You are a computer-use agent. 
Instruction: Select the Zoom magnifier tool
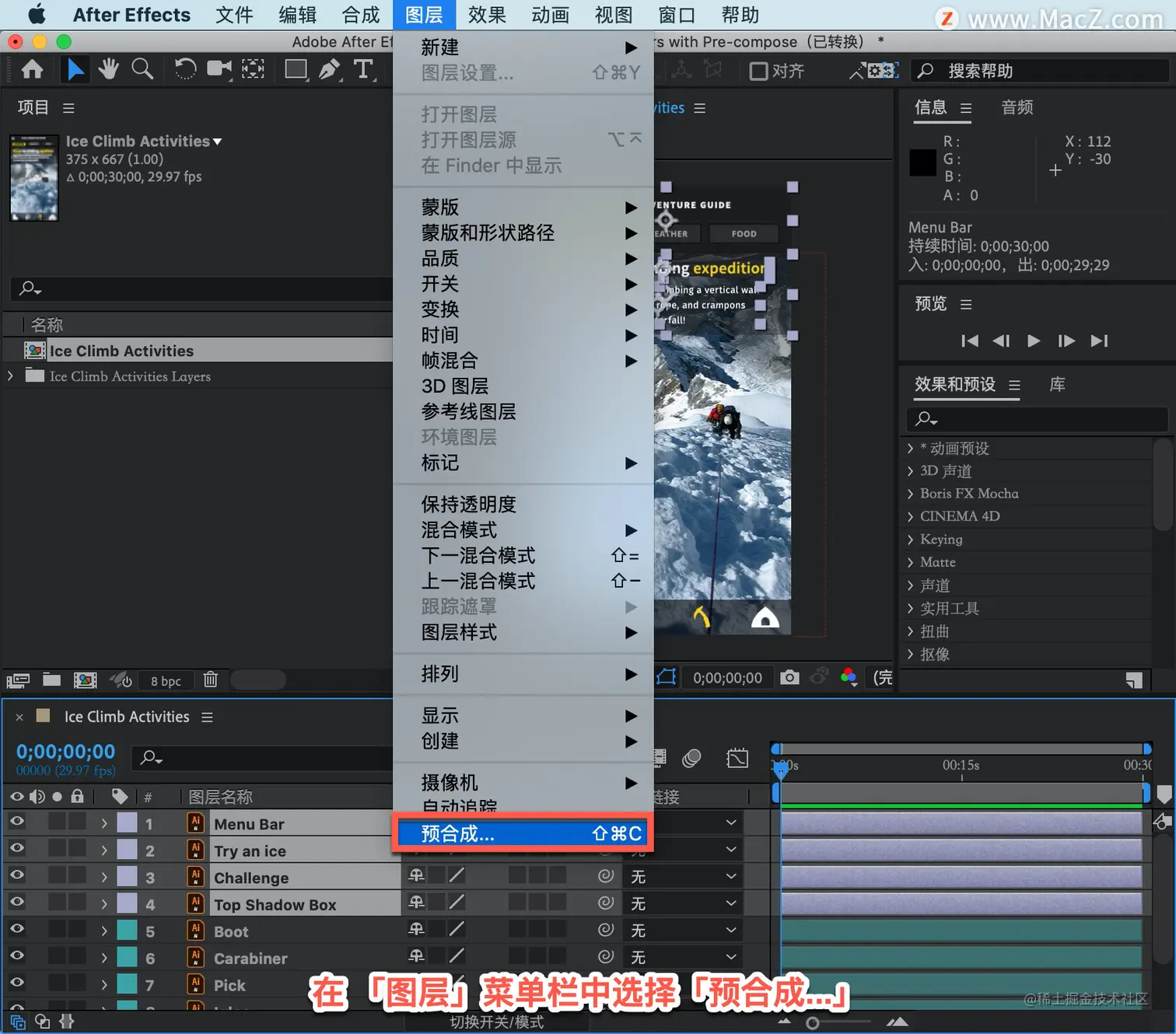(142, 70)
